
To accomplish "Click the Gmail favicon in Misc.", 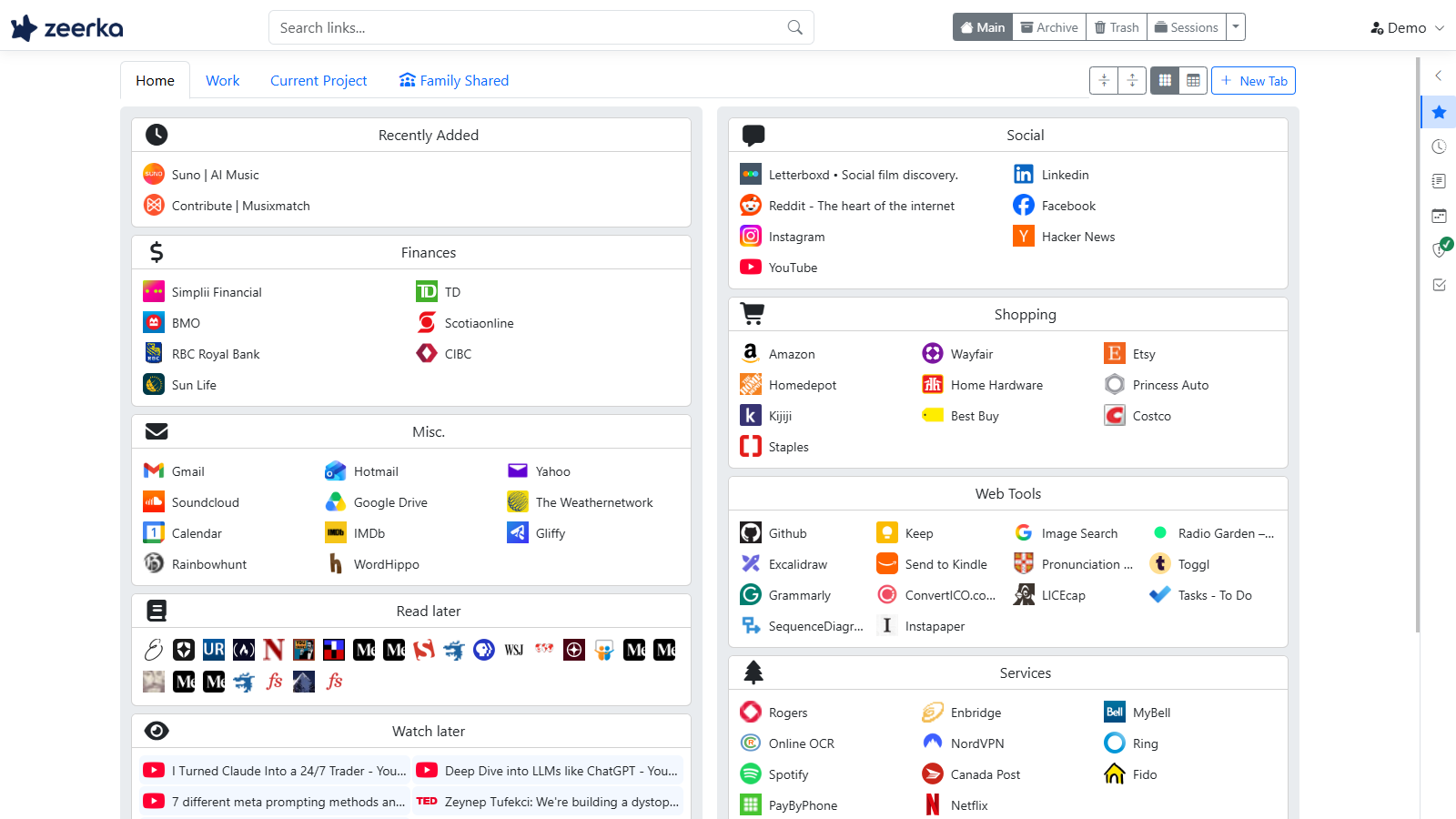I will [154, 471].
